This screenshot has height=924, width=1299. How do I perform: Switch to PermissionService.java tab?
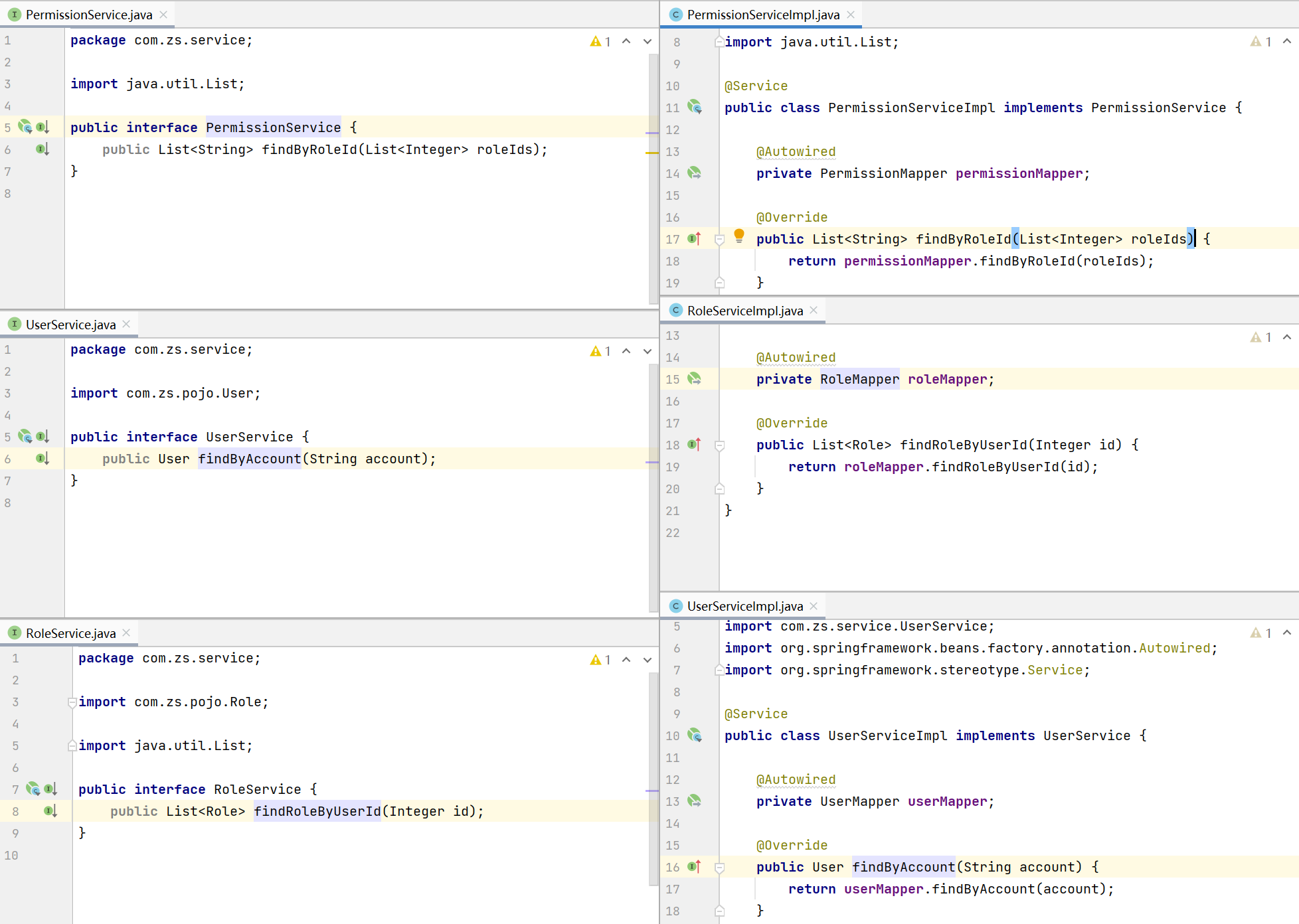[x=89, y=15]
